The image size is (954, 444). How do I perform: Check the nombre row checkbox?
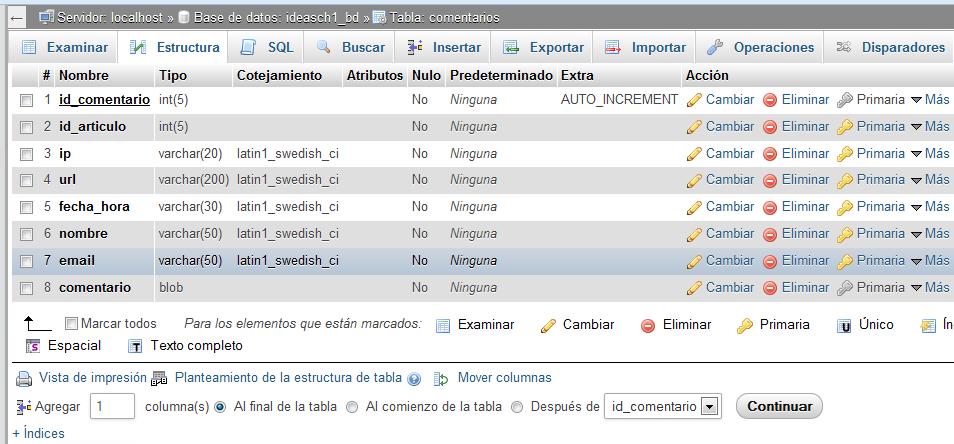point(26,234)
